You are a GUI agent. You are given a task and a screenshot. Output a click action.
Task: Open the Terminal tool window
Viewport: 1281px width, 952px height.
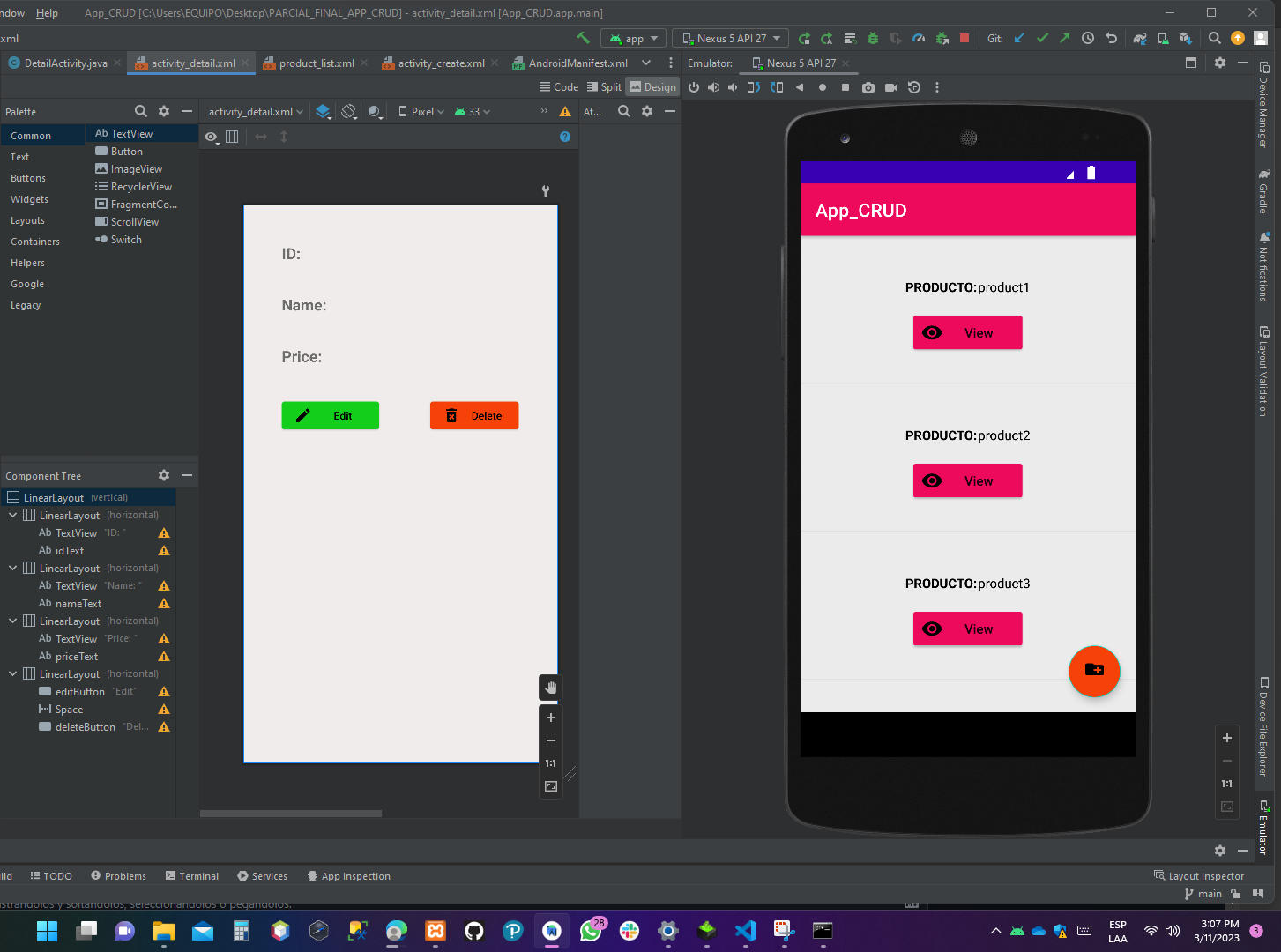click(x=191, y=875)
